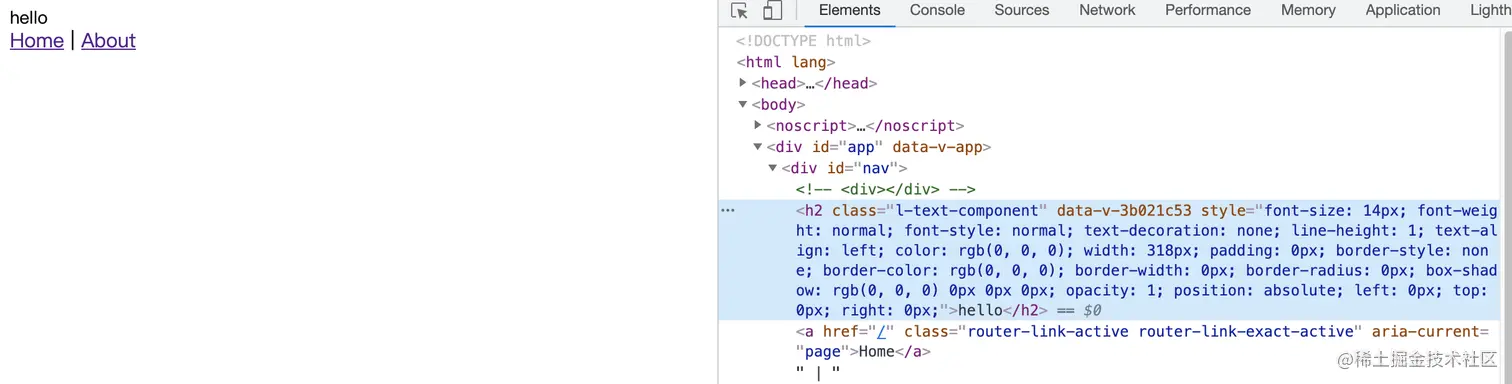The image size is (1512, 384).
Task: Collapse the body element node
Action: click(x=743, y=104)
